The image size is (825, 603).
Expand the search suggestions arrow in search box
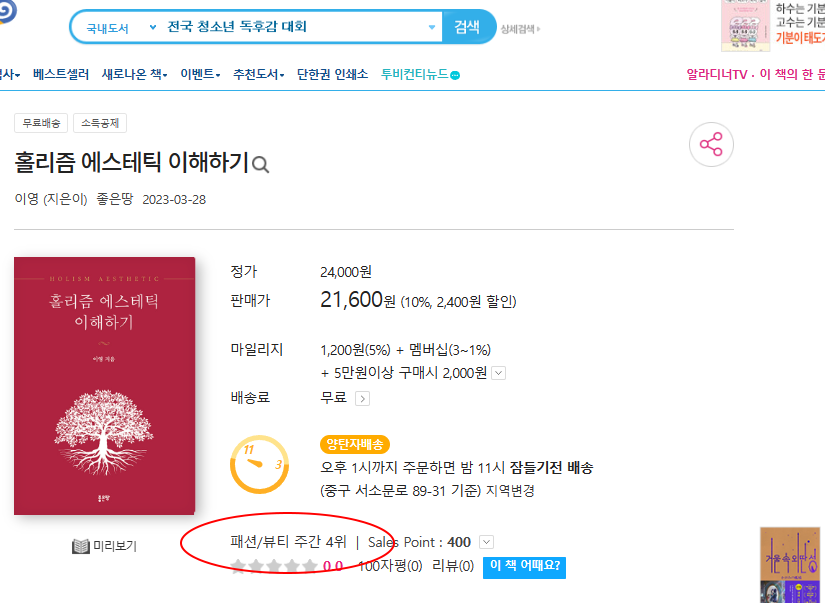(x=432, y=27)
